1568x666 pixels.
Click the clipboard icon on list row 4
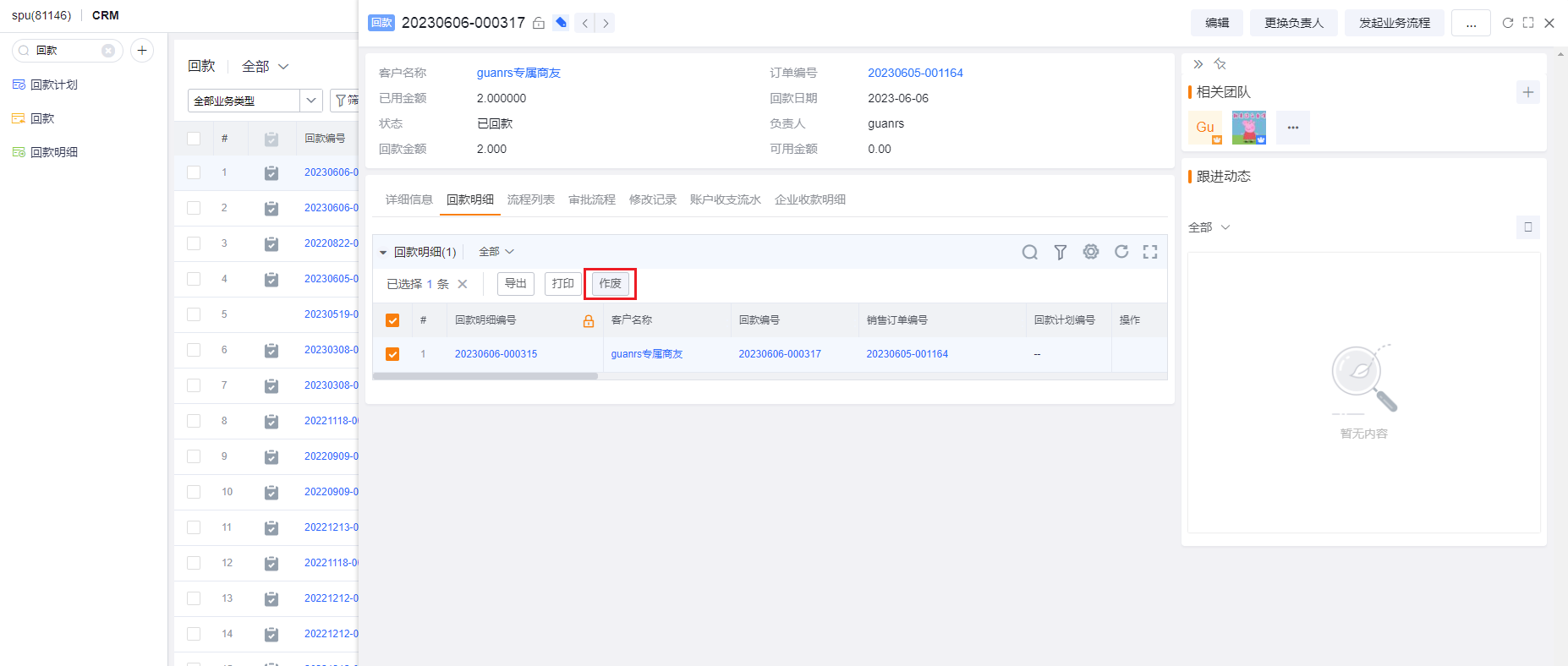[x=271, y=279]
